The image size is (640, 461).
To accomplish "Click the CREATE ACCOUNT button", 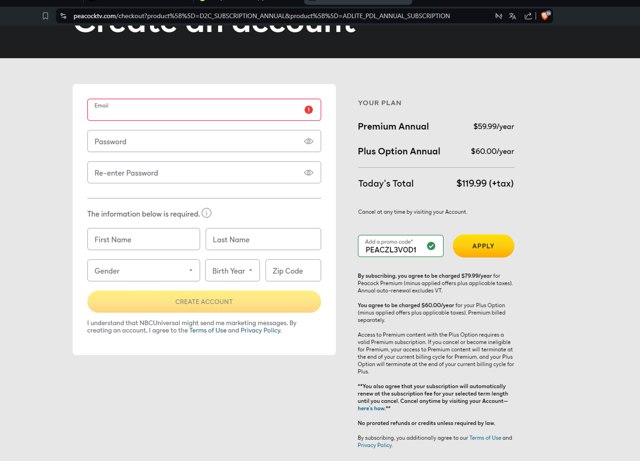I will tap(204, 301).
